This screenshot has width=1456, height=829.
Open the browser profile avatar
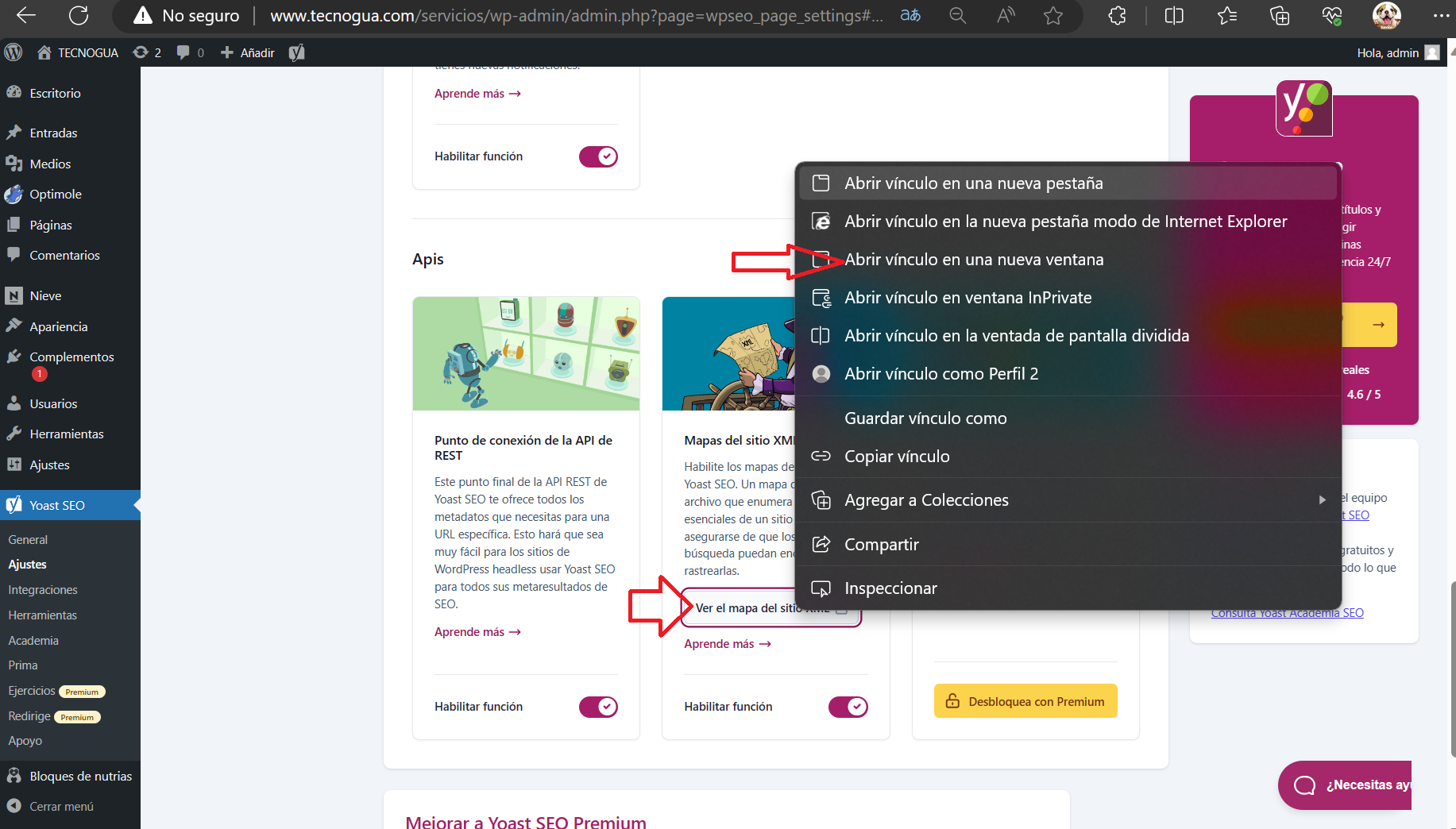(x=1387, y=15)
